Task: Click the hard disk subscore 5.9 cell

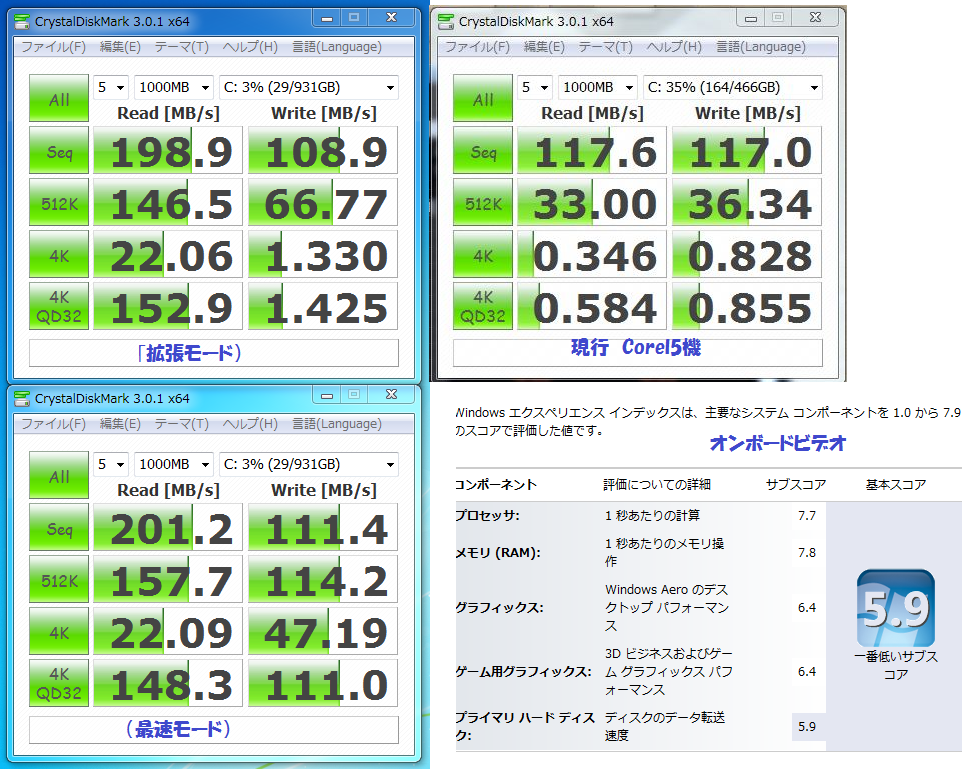Action: (x=809, y=727)
